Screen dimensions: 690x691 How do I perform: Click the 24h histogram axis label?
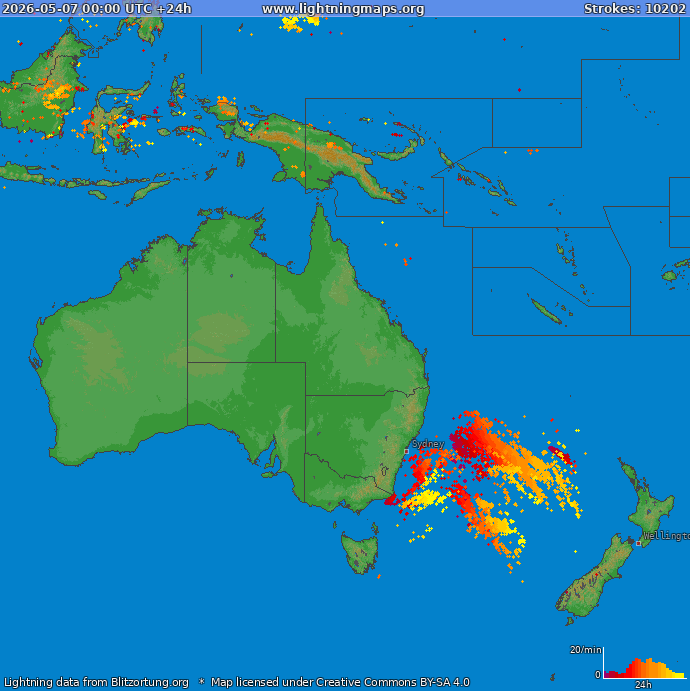coord(643,684)
